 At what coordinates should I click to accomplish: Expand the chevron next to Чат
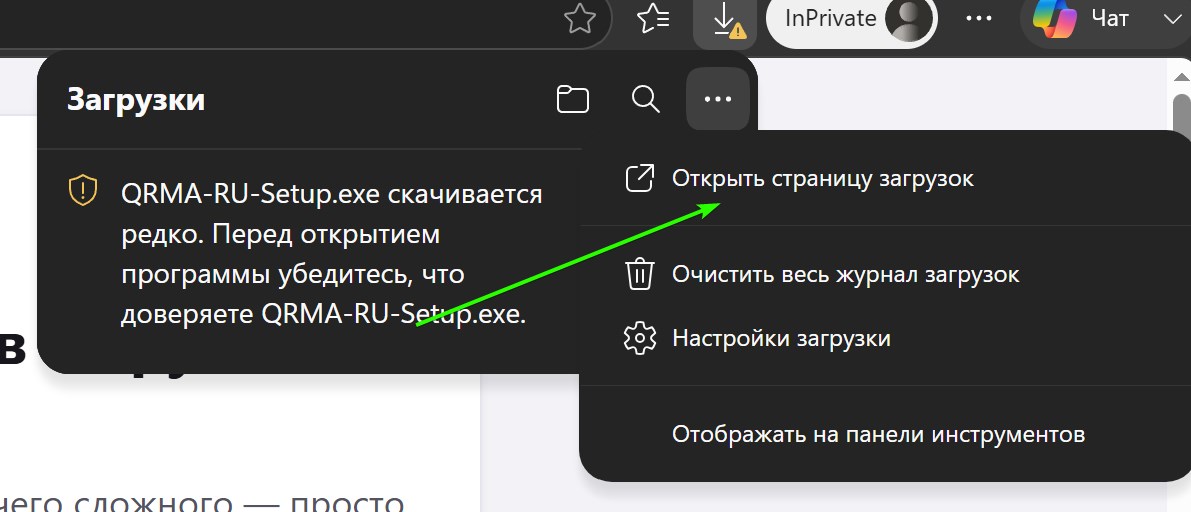point(1174,19)
